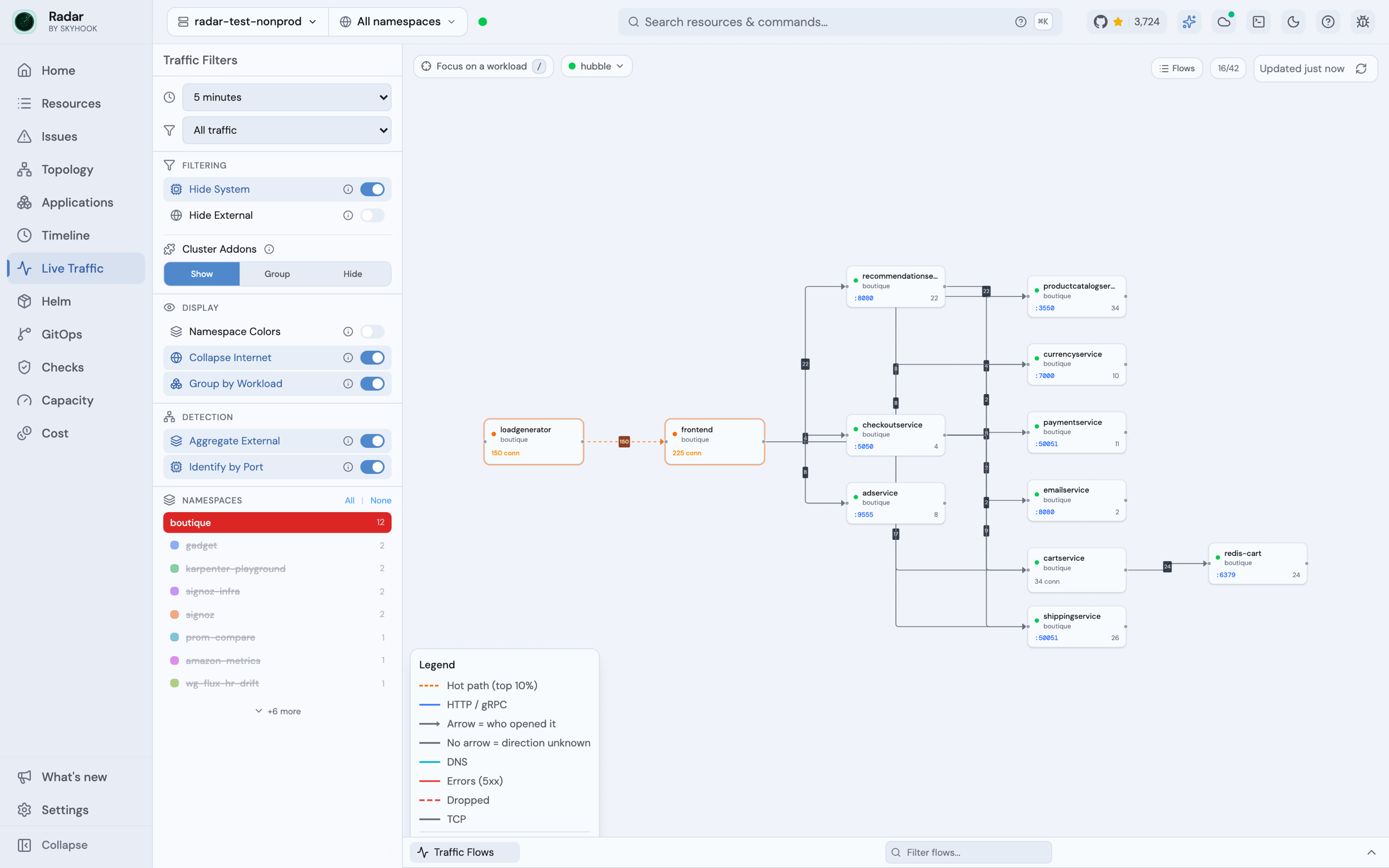Open the radar-test-nonprod cluster selector
This screenshot has width=1389, height=868.
click(x=248, y=22)
